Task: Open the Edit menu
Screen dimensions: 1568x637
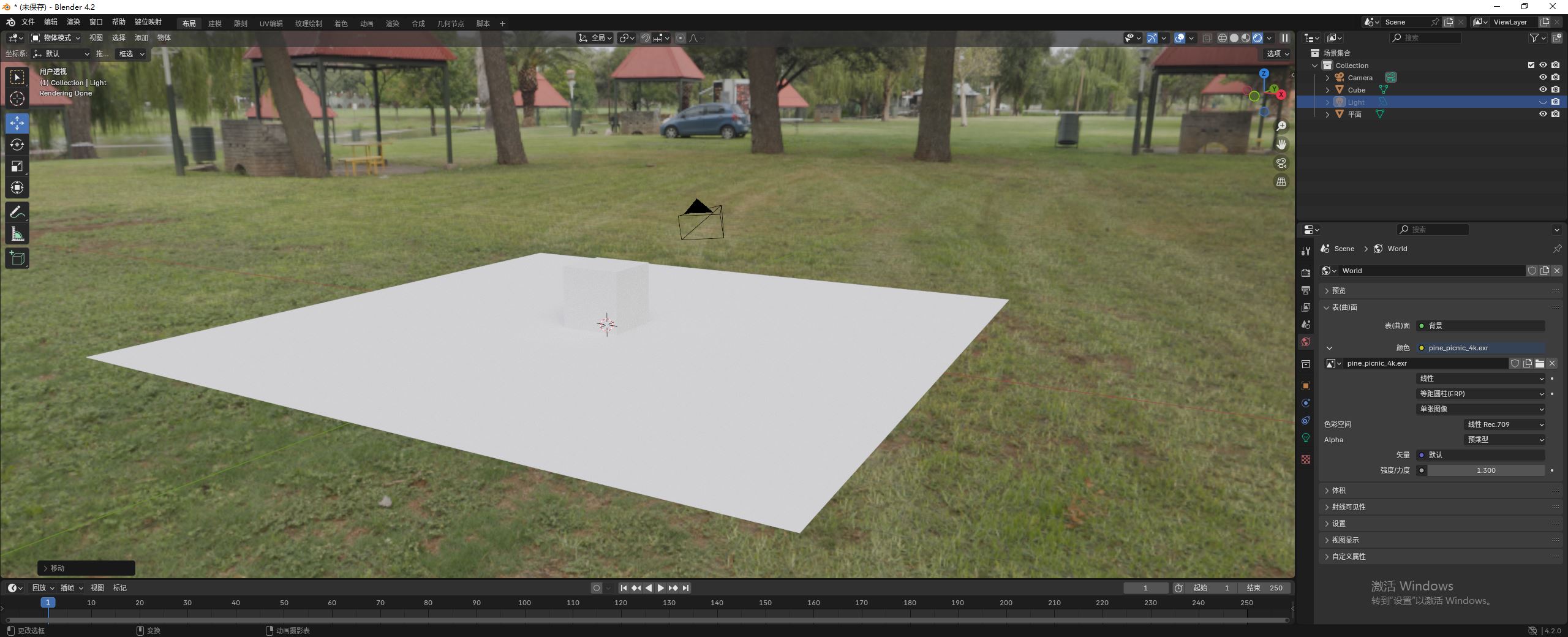Action: (51, 22)
